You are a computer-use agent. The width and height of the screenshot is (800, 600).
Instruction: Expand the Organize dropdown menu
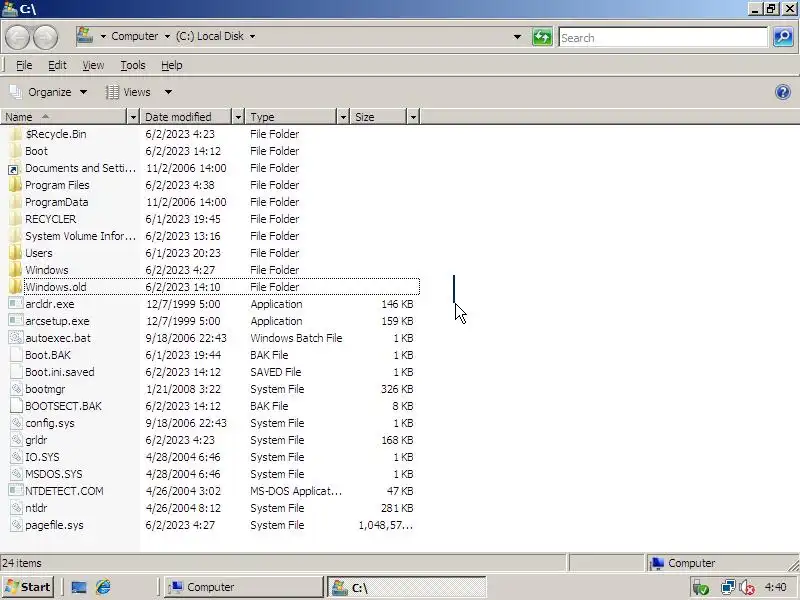[83, 92]
